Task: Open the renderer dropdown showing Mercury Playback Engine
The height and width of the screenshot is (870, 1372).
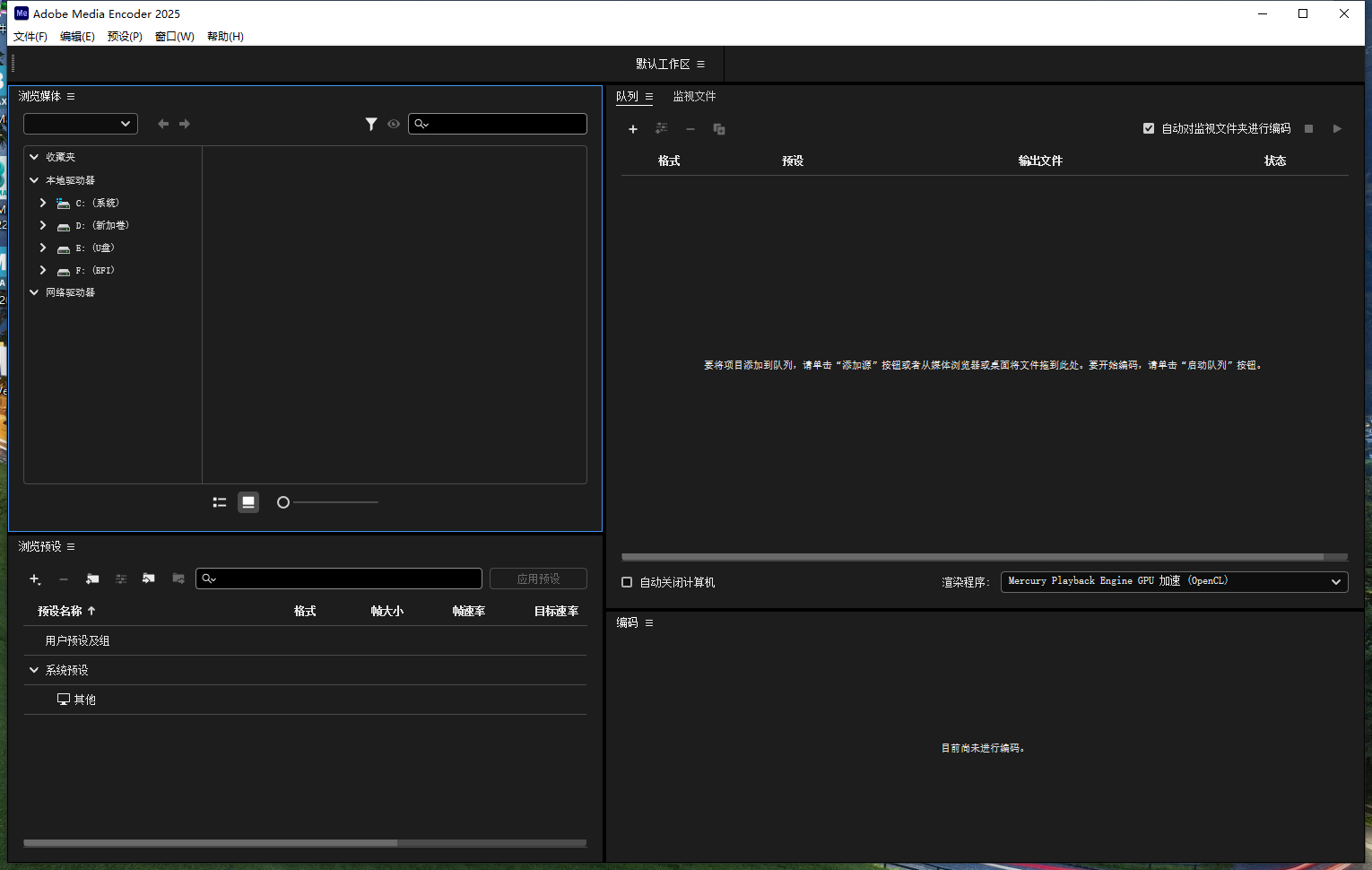Action: click(1173, 581)
